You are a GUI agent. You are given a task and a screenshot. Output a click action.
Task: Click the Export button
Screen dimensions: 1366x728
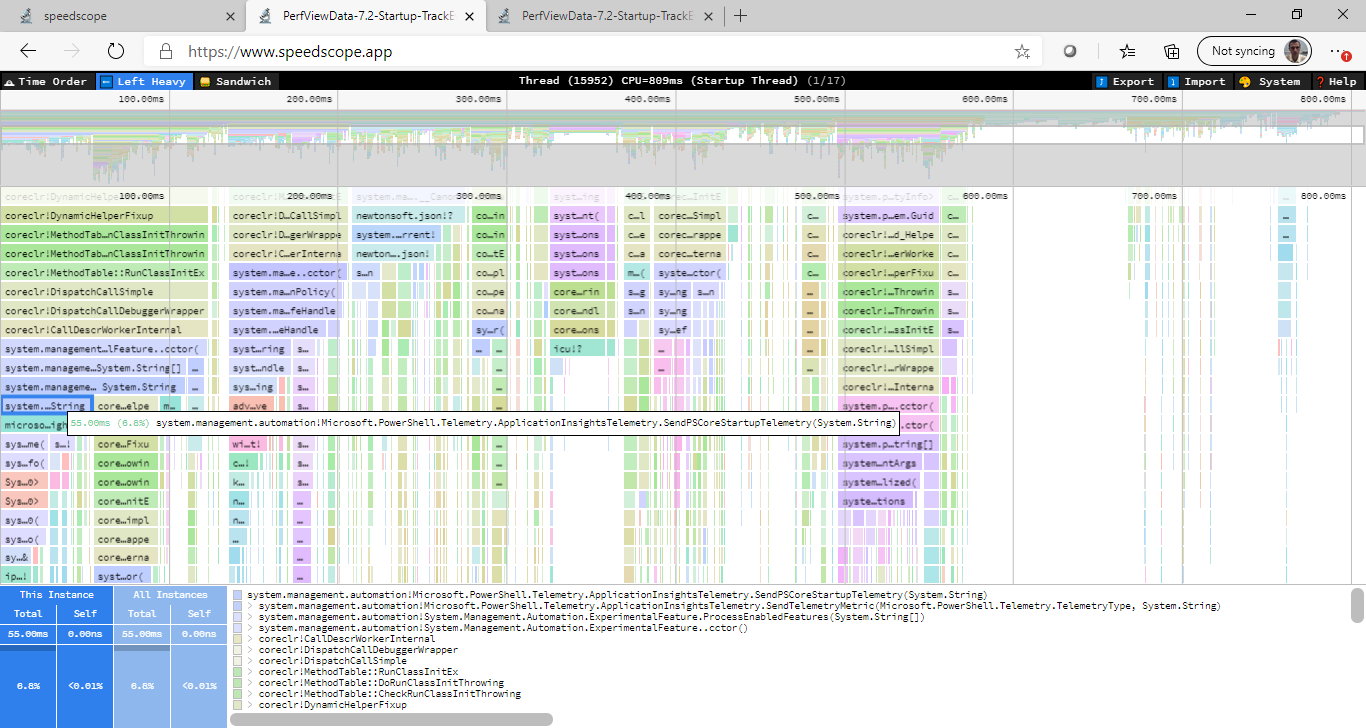click(1126, 81)
